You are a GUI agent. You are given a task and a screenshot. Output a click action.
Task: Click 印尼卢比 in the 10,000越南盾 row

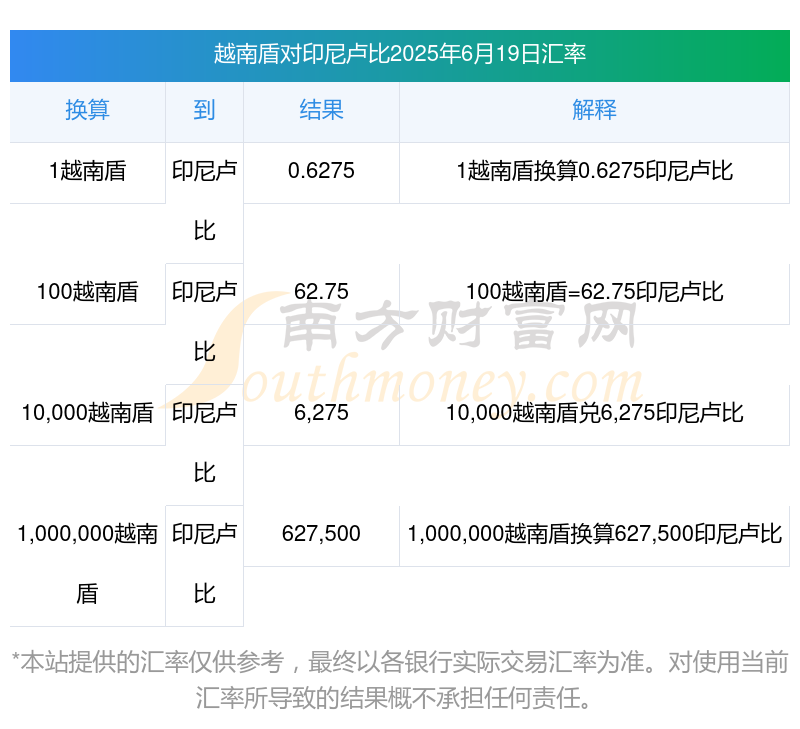204,444
